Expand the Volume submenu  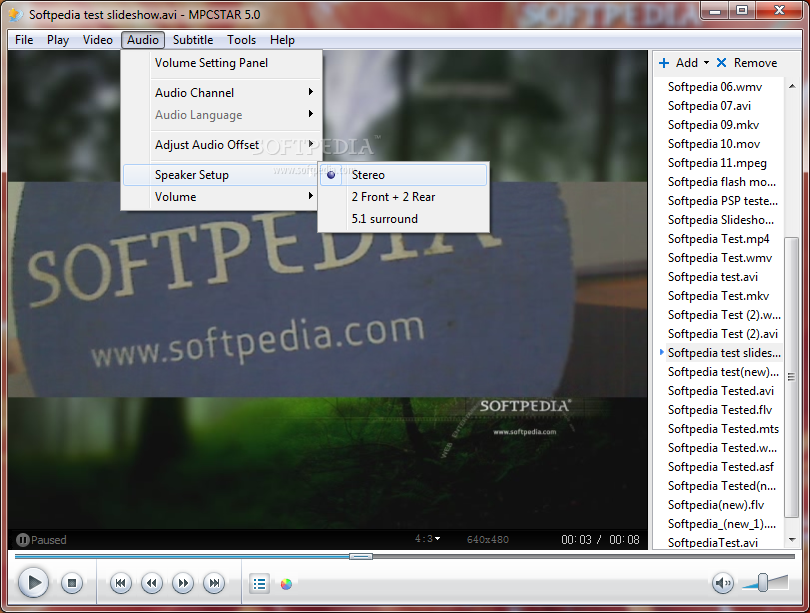tap(221, 197)
